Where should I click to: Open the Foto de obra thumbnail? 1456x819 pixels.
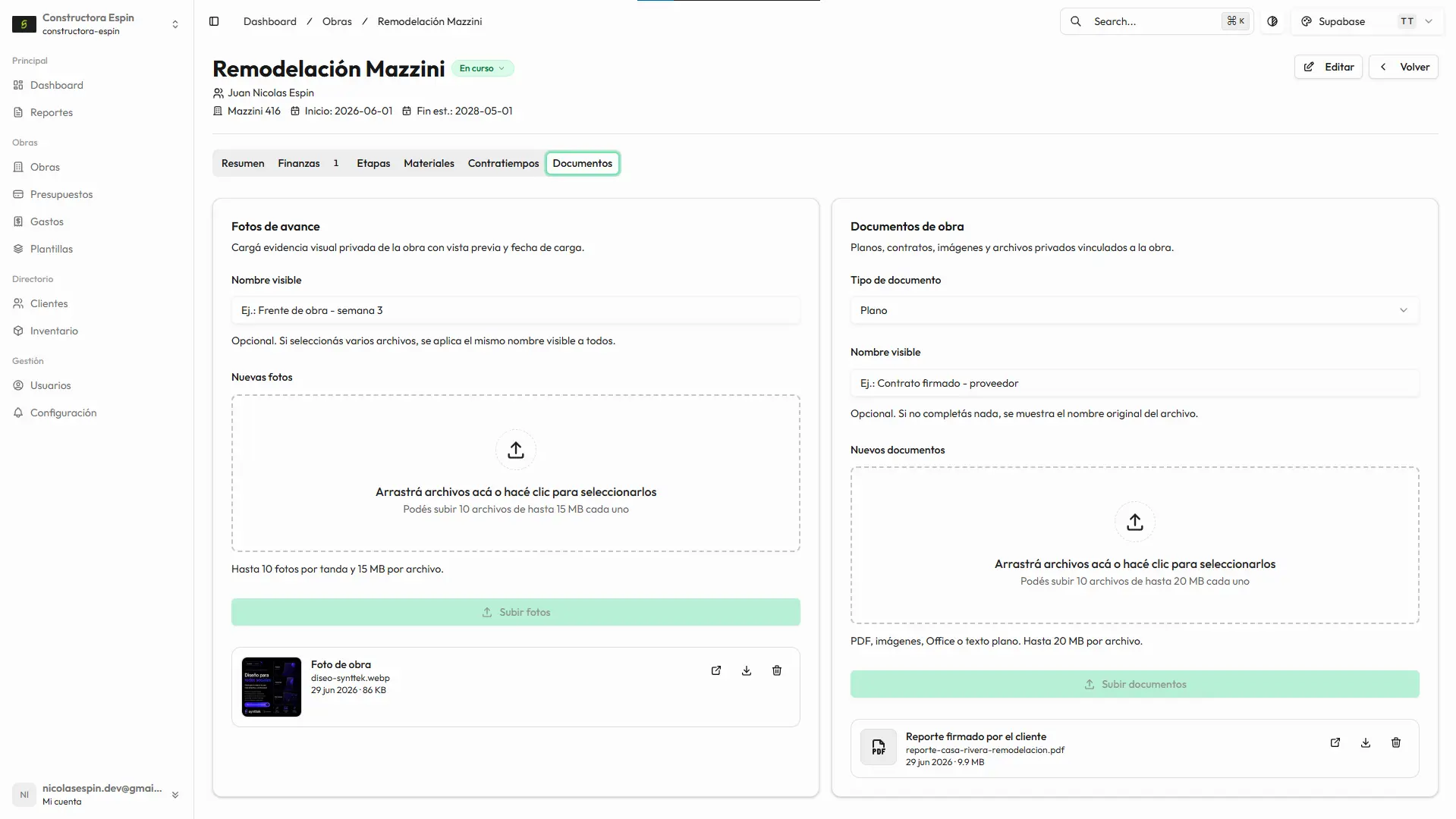tap(272, 687)
